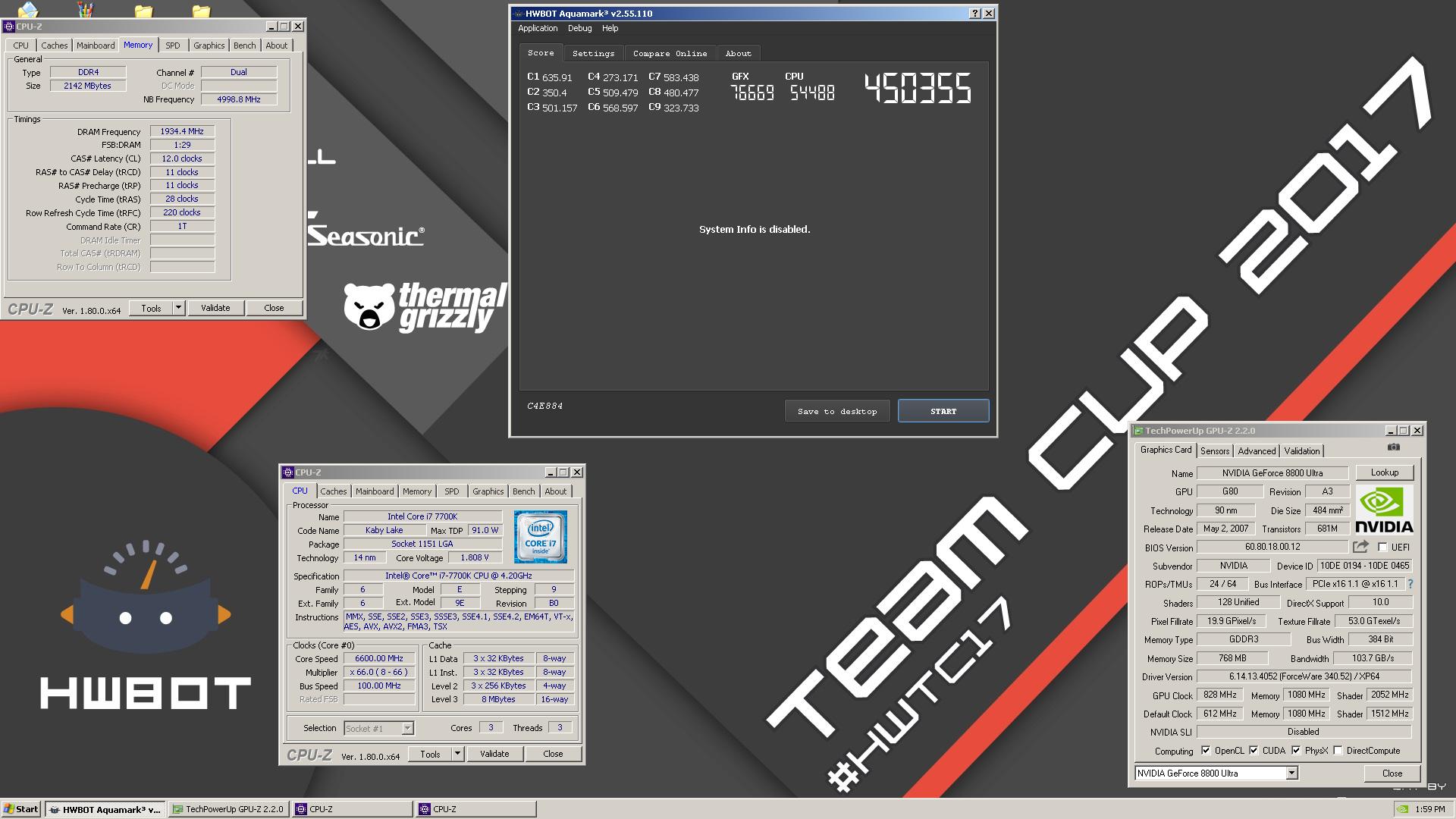The width and height of the screenshot is (1456, 819).
Task: Click the C4E884 code in Aquamark
Action: (x=544, y=406)
